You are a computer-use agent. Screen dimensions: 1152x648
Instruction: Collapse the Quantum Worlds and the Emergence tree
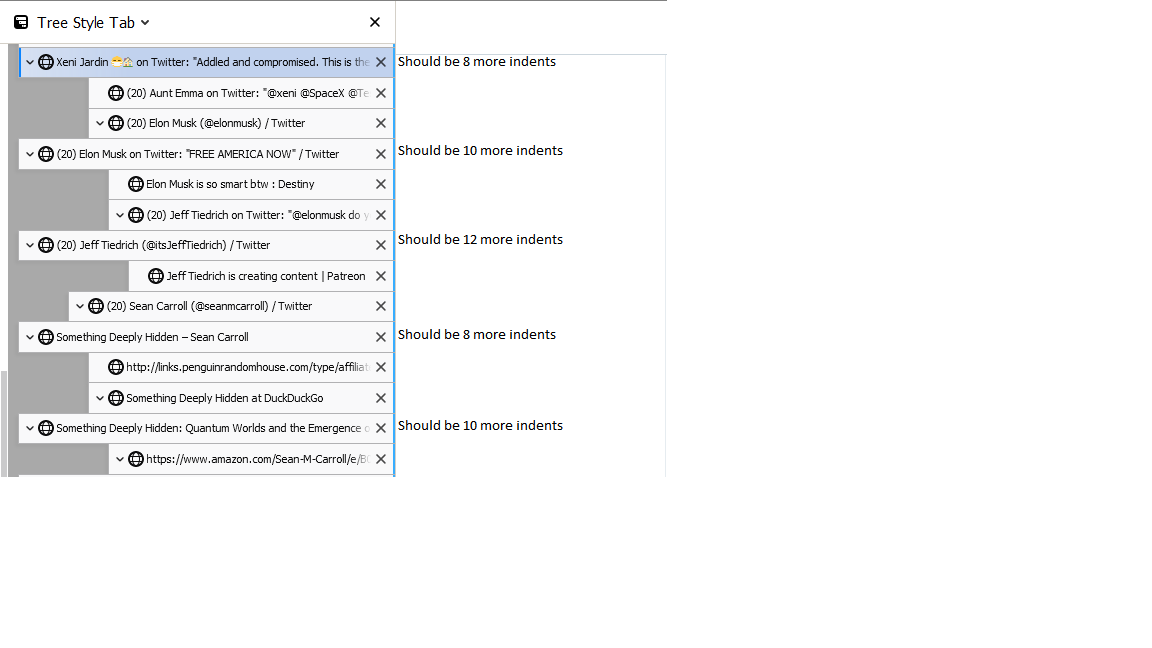click(29, 428)
